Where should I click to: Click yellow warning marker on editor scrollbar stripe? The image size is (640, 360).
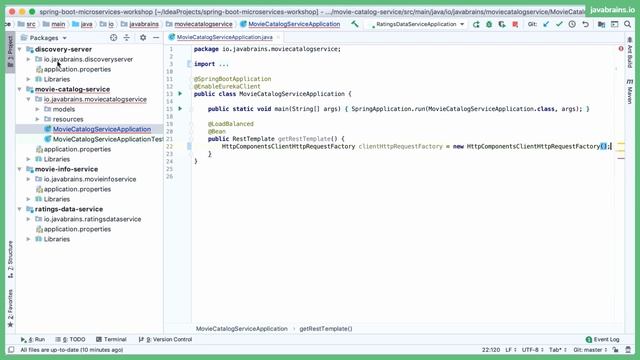(621, 144)
